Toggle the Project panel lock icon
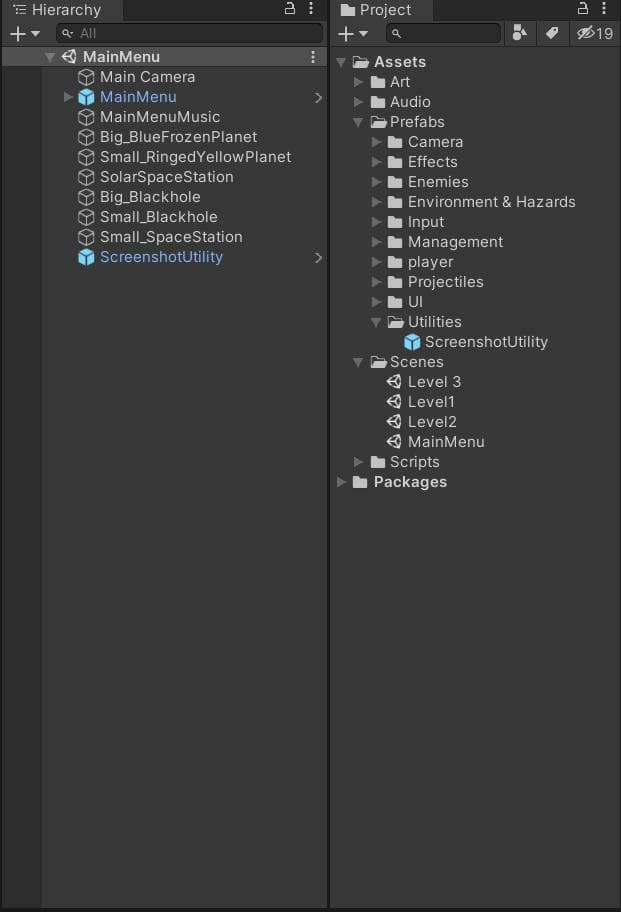 click(x=583, y=9)
